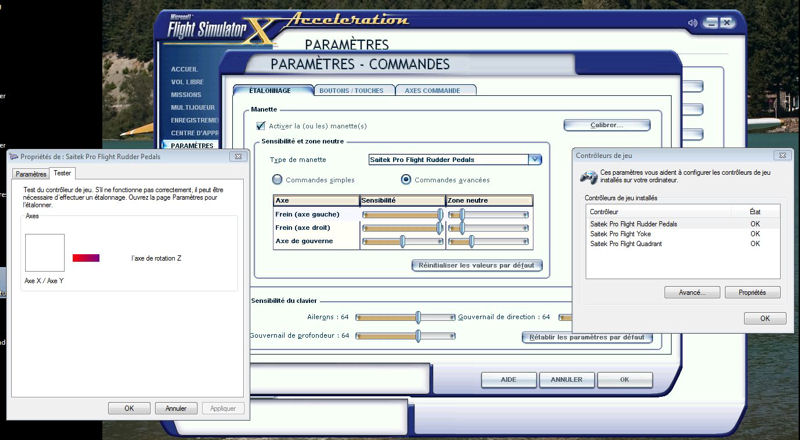Open the 'Type de manette' dropdown arrow
This screenshot has height=440, width=800.
click(534, 159)
